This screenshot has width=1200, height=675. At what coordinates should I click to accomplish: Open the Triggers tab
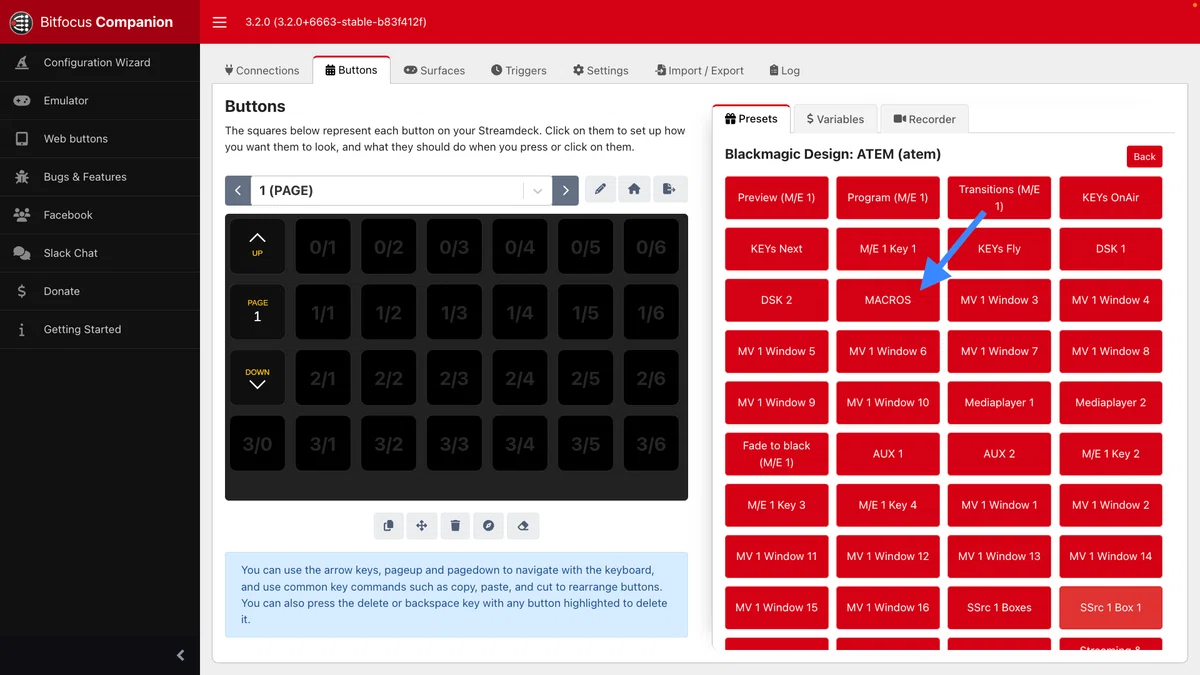point(519,70)
